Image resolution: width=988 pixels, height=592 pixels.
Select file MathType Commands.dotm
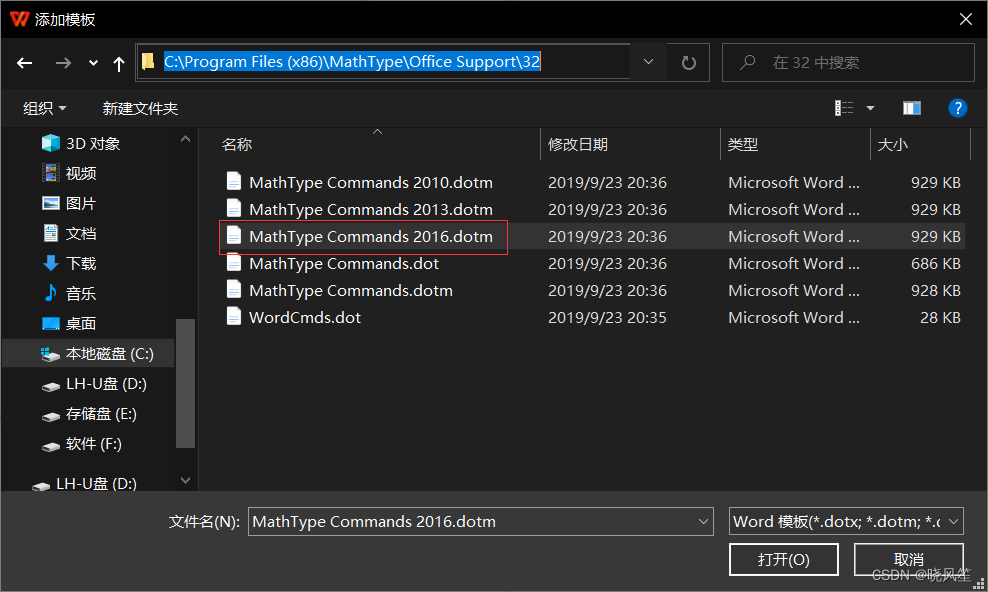coord(351,291)
